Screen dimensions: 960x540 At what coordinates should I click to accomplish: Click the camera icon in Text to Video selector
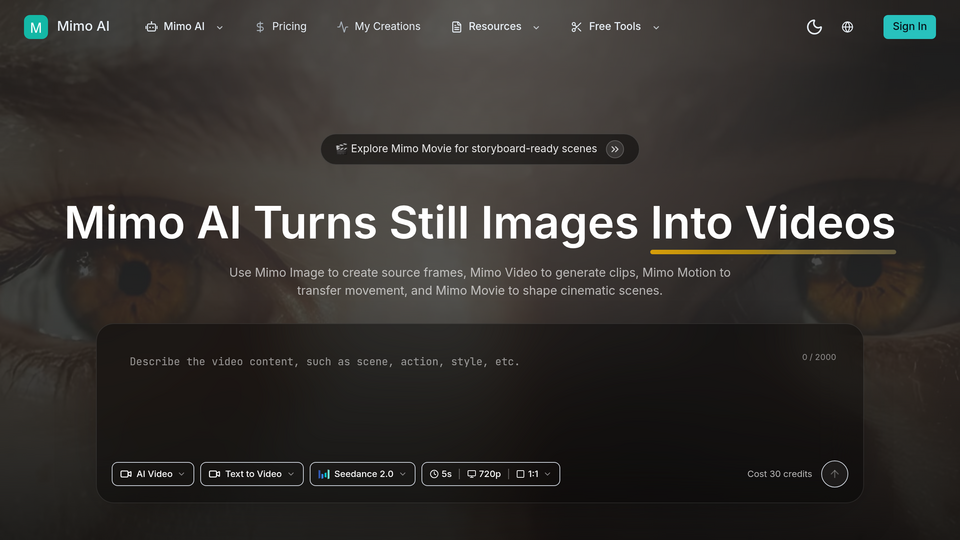[x=214, y=474]
